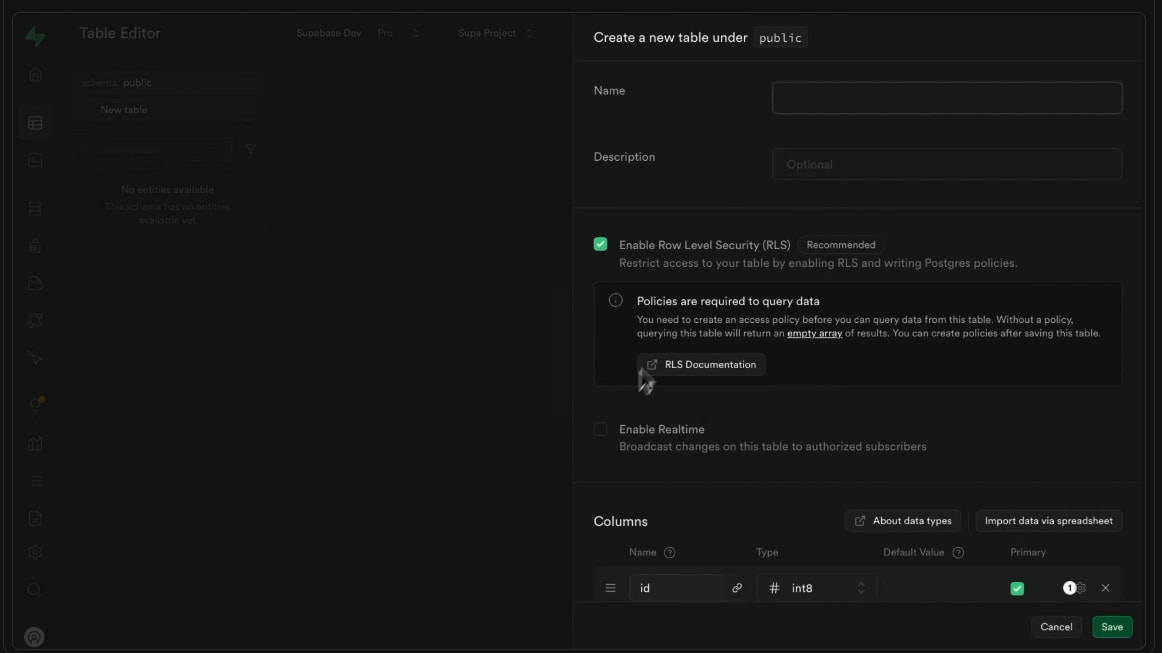This screenshot has height=653, width=1162.
Task: Click the search tables field in left panel
Action: [154, 150]
